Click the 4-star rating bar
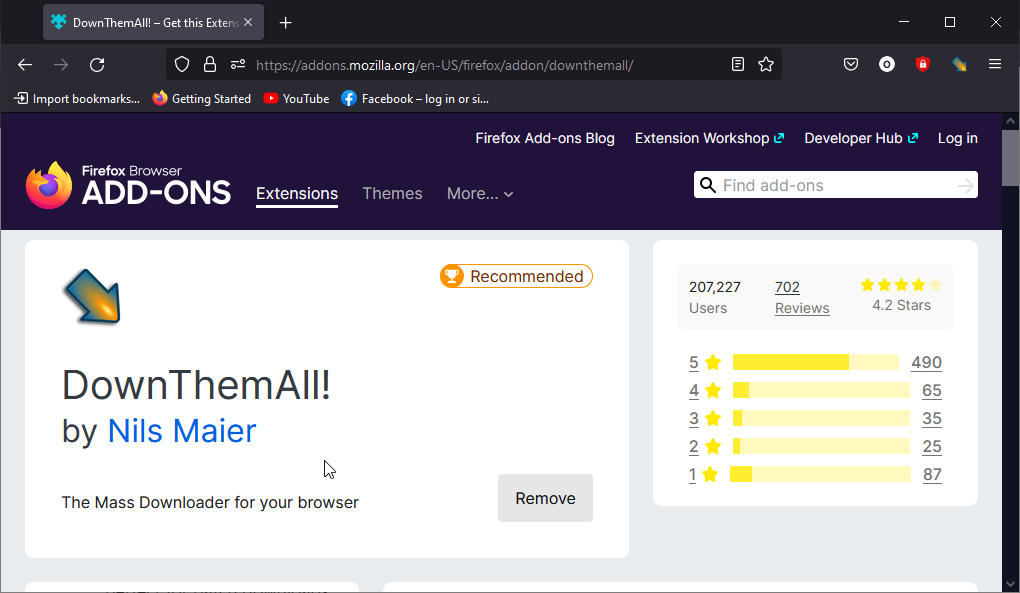 pos(822,390)
